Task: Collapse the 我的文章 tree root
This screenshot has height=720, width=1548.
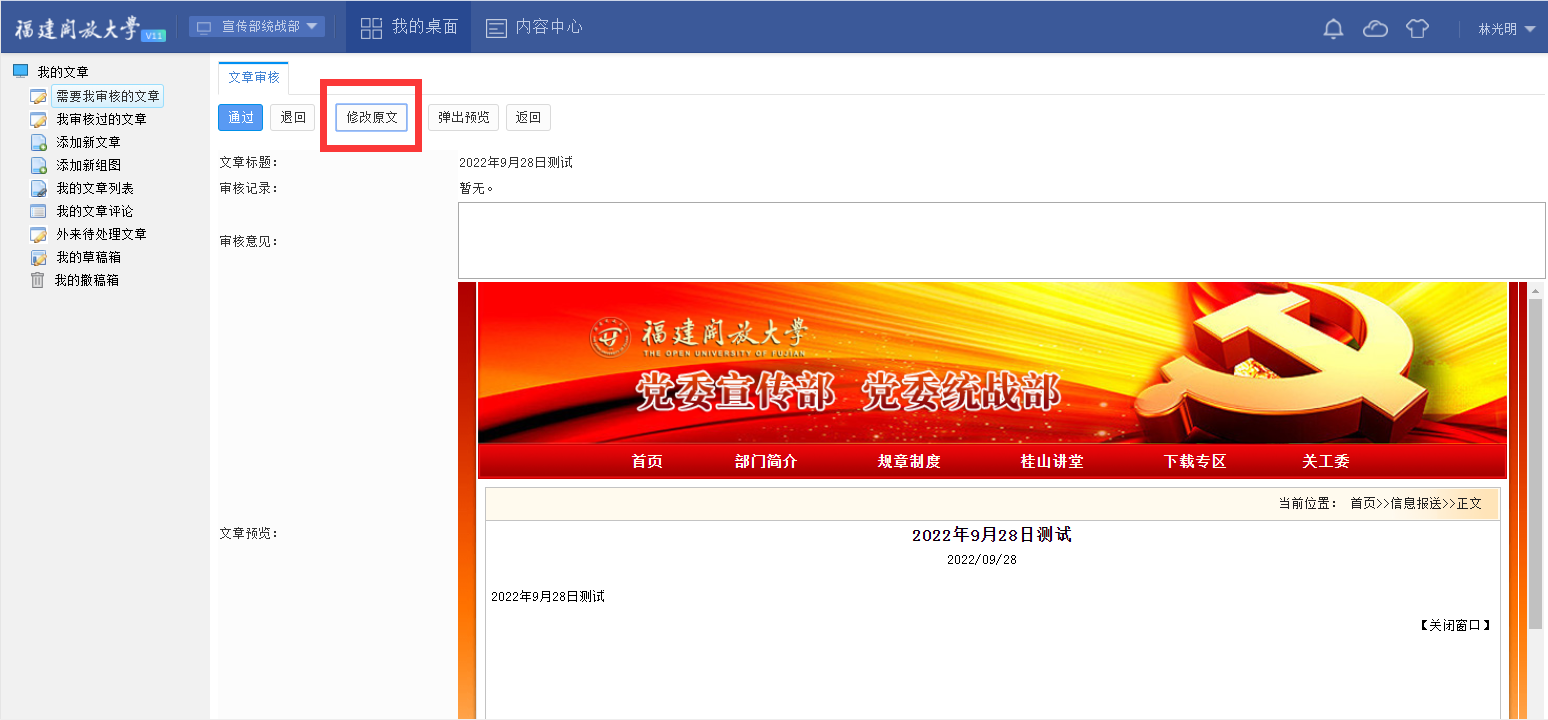Action: click(20, 72)
